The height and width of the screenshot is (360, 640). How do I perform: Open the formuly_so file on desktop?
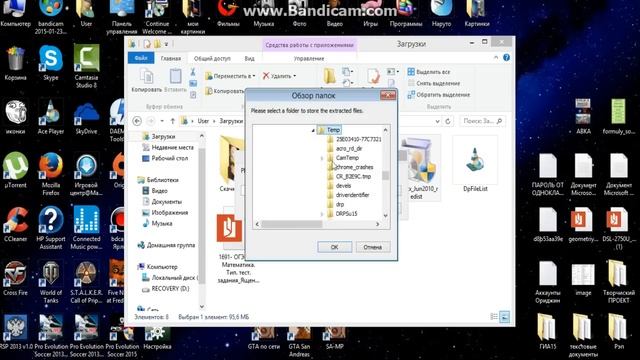pos(618,117)
